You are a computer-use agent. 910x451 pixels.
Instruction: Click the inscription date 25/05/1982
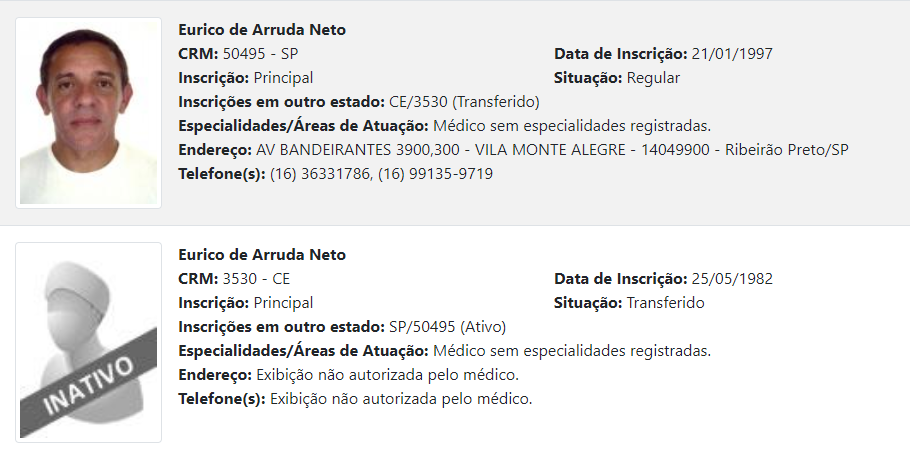(x=732, y=279)
